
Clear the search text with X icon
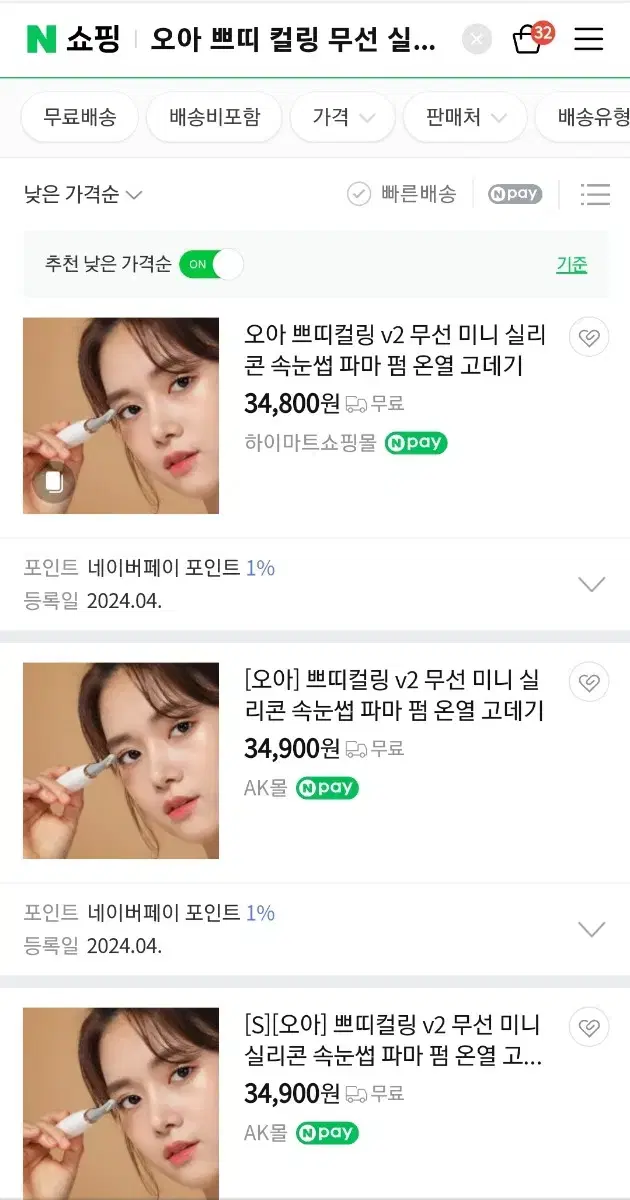coord(477,39)
